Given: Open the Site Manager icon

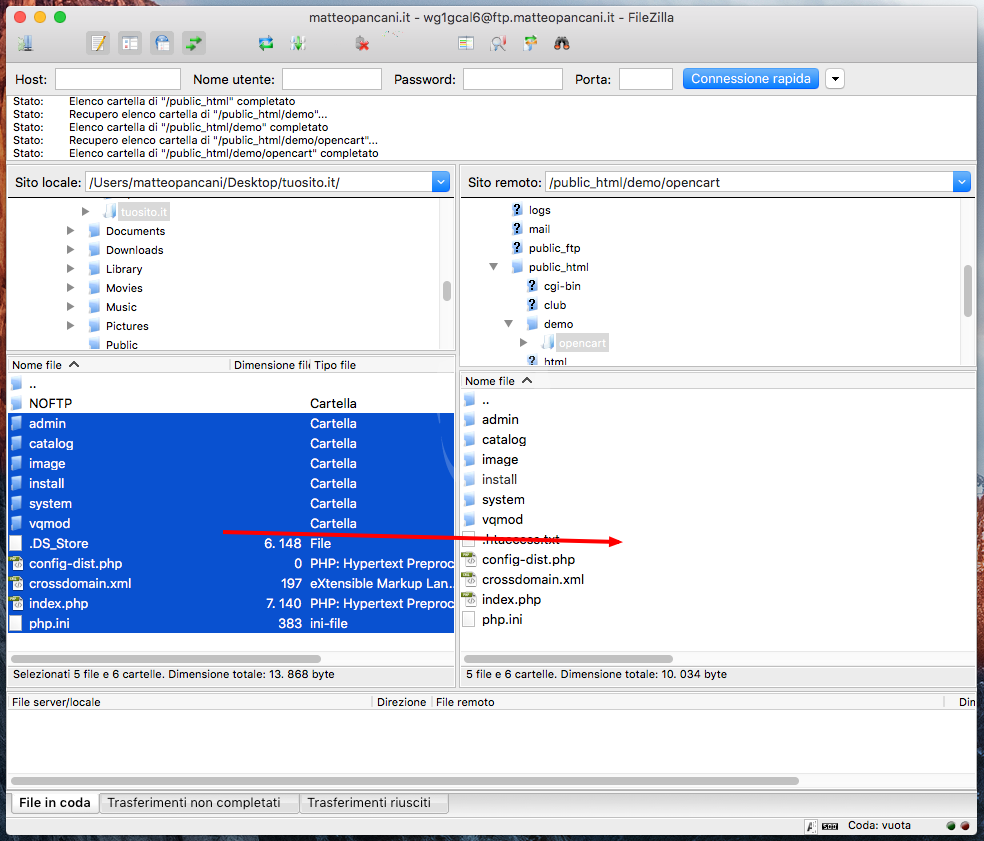Looking at the screenshot, I should point(26,43).
